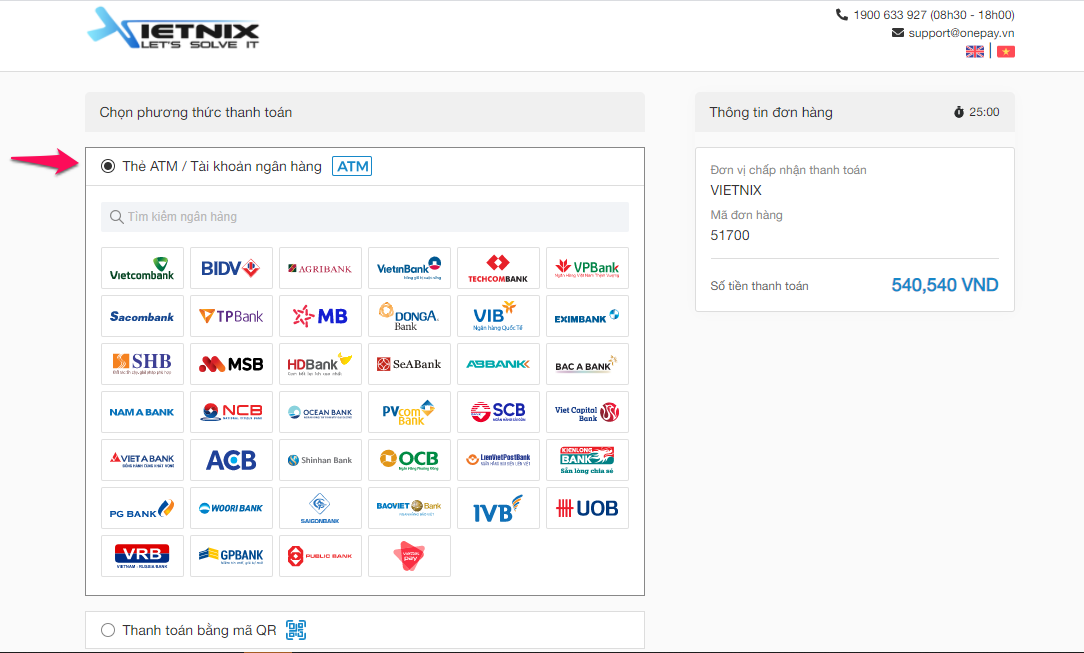Pick the IVB bank logo
Viewport: 1084px width, 653px height.
(x=498, y=509)
